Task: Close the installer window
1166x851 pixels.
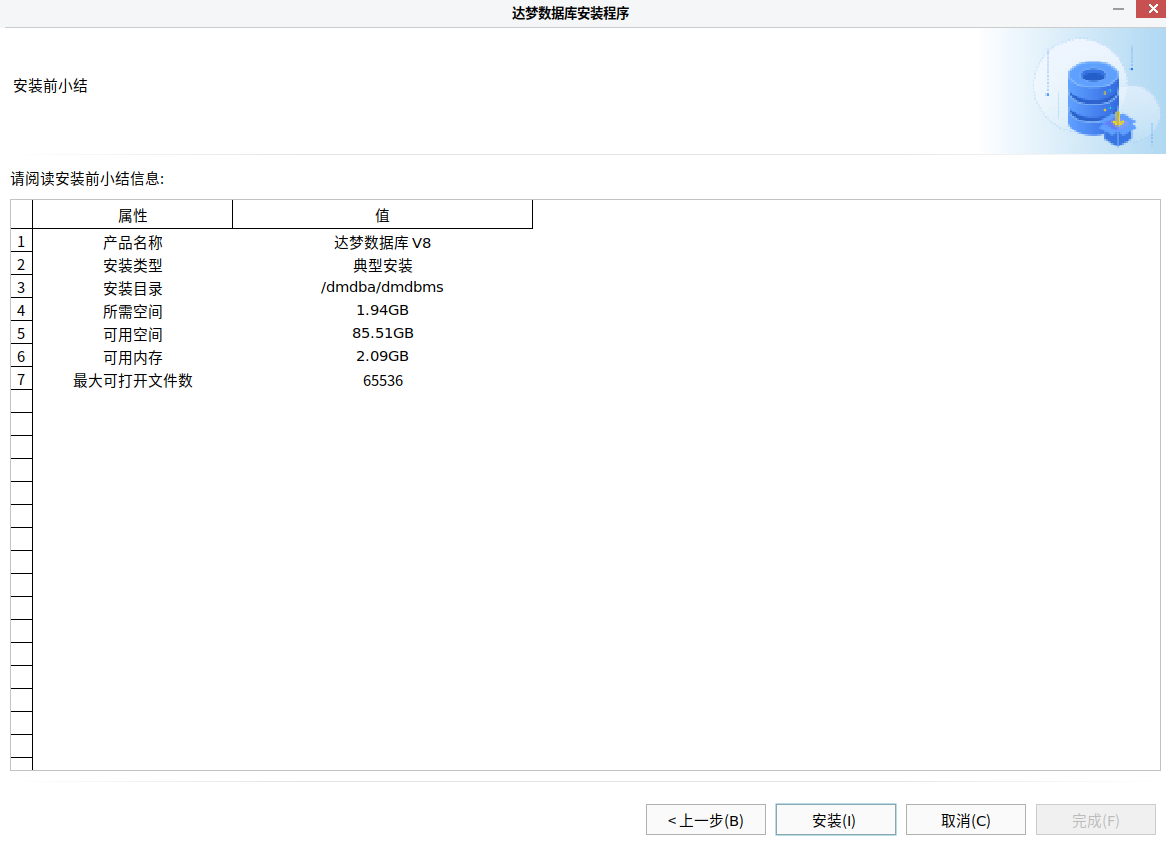Action: (x=1152, y=9)
